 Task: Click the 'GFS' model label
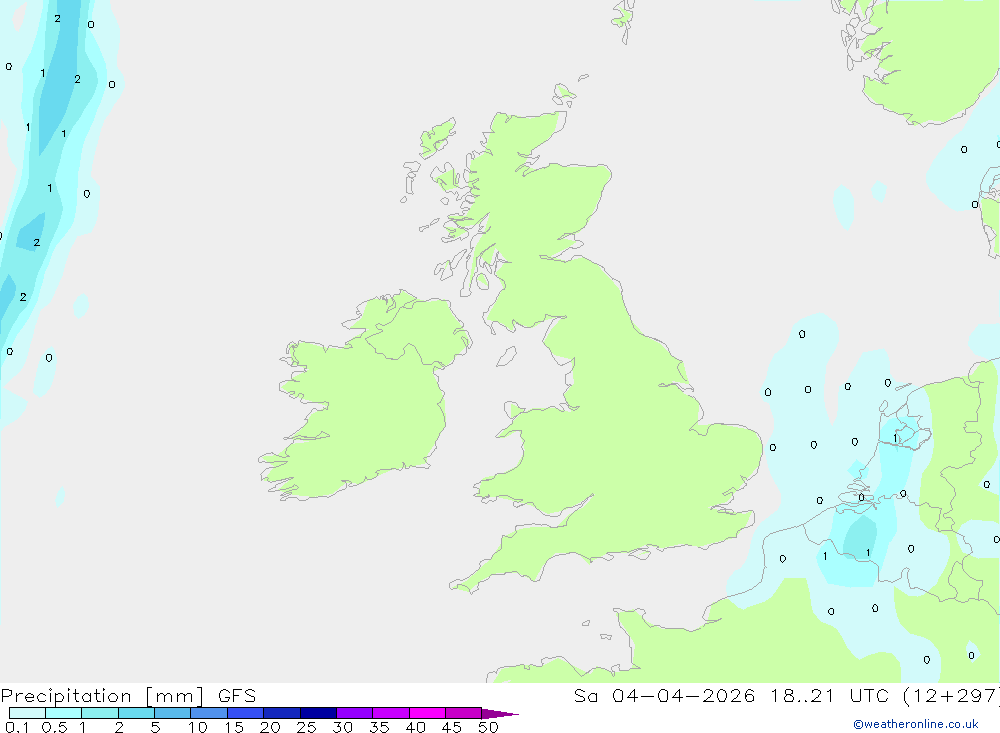tap(237, 696)
